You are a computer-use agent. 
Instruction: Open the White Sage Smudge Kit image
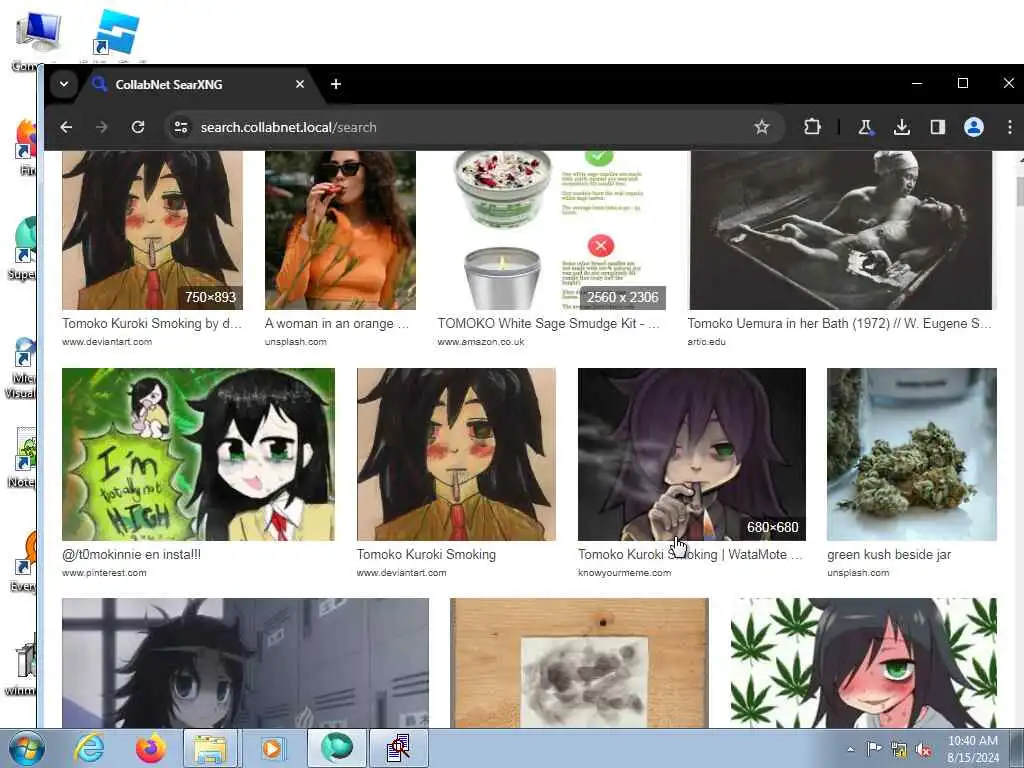(x=552, y=230)
